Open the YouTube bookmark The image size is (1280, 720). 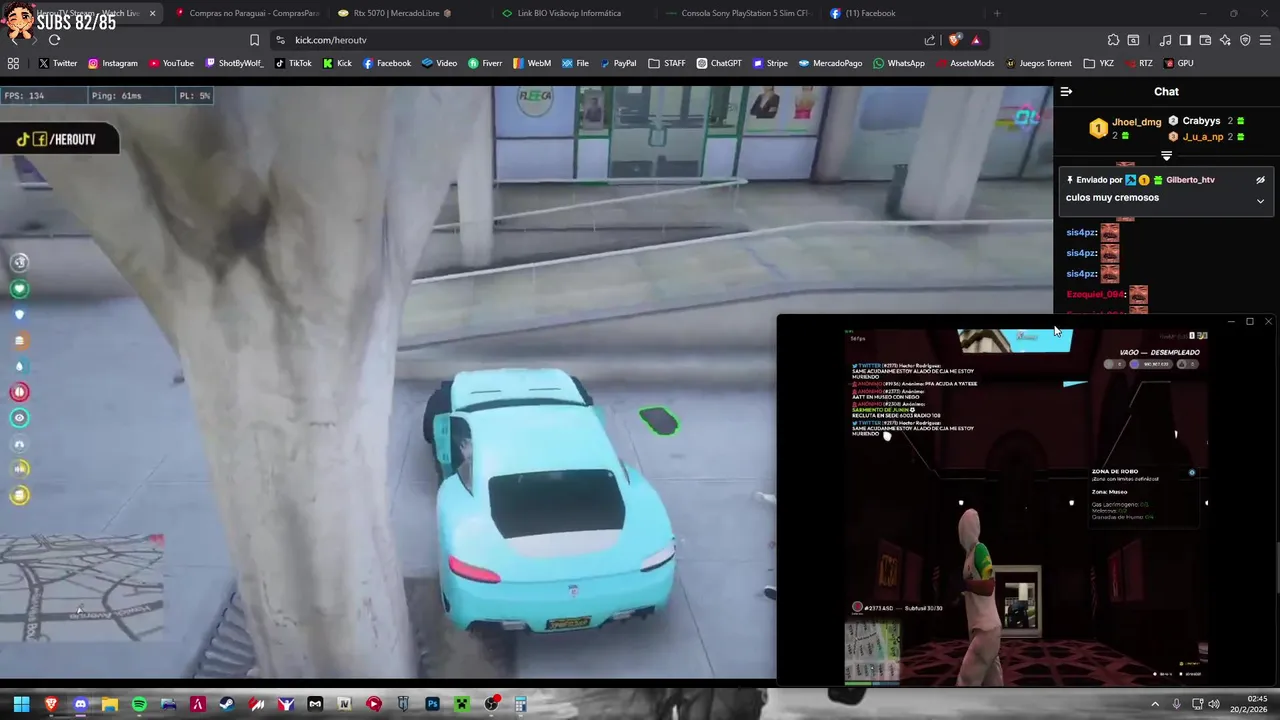171,63
